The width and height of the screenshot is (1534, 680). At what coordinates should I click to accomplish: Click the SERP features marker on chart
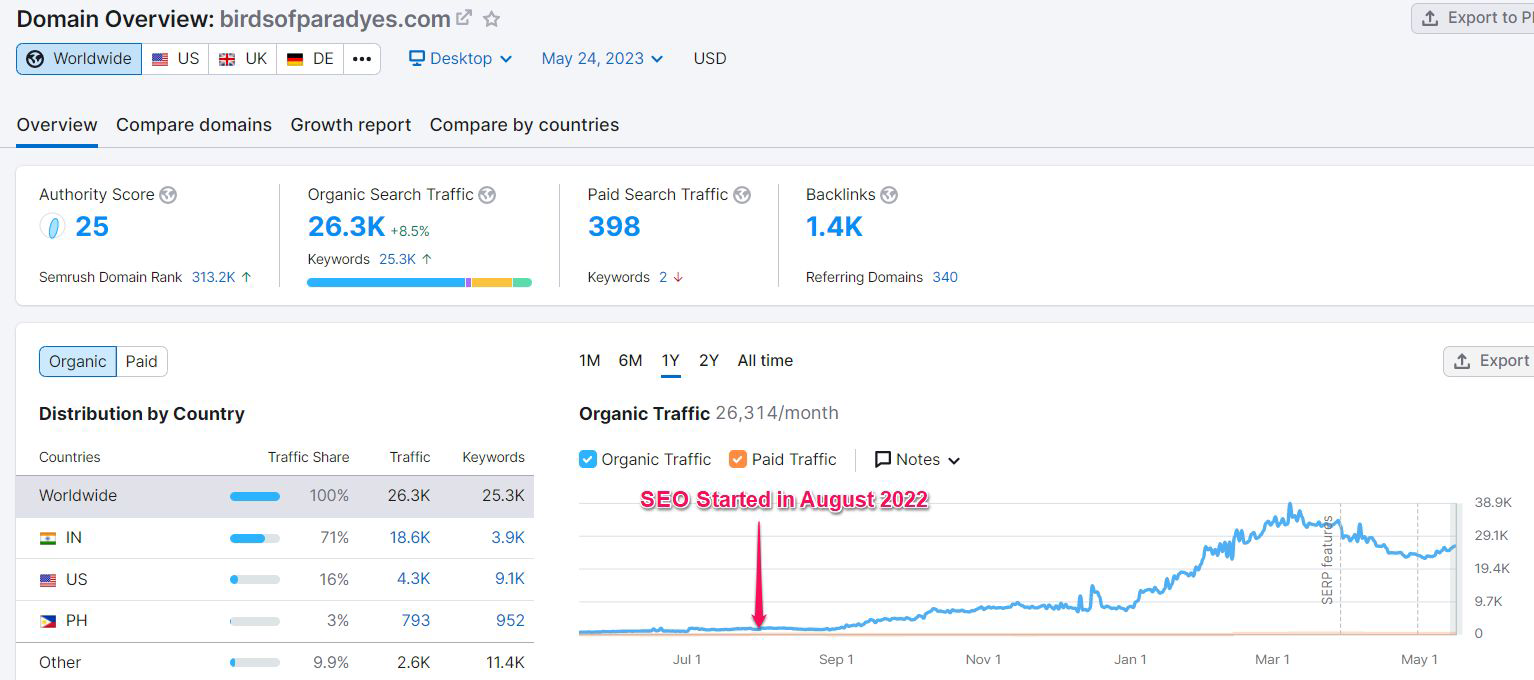(1328, 560)
